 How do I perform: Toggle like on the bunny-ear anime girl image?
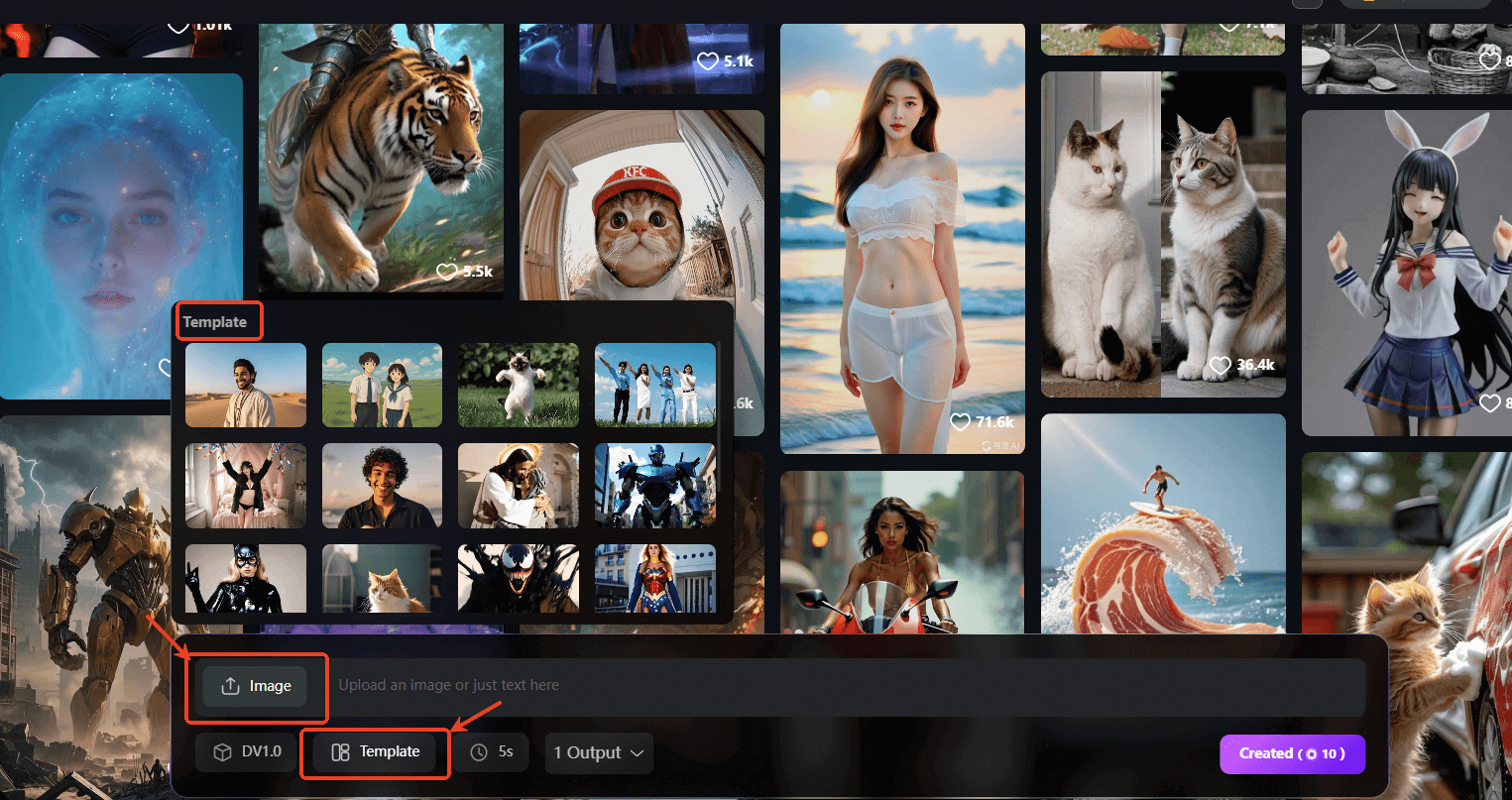[1489, 402]
